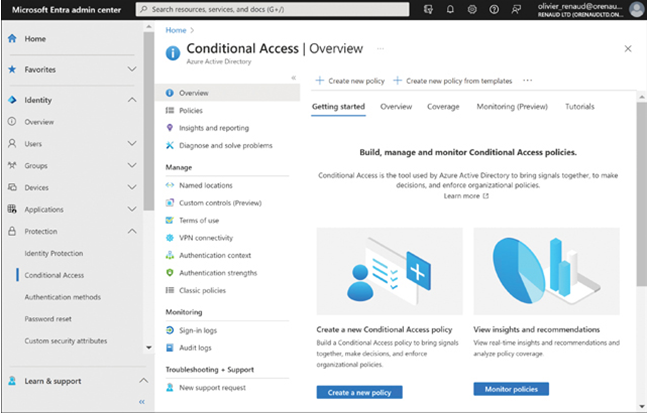
Task: Open VPN connectivity
Action: [206, 238]
